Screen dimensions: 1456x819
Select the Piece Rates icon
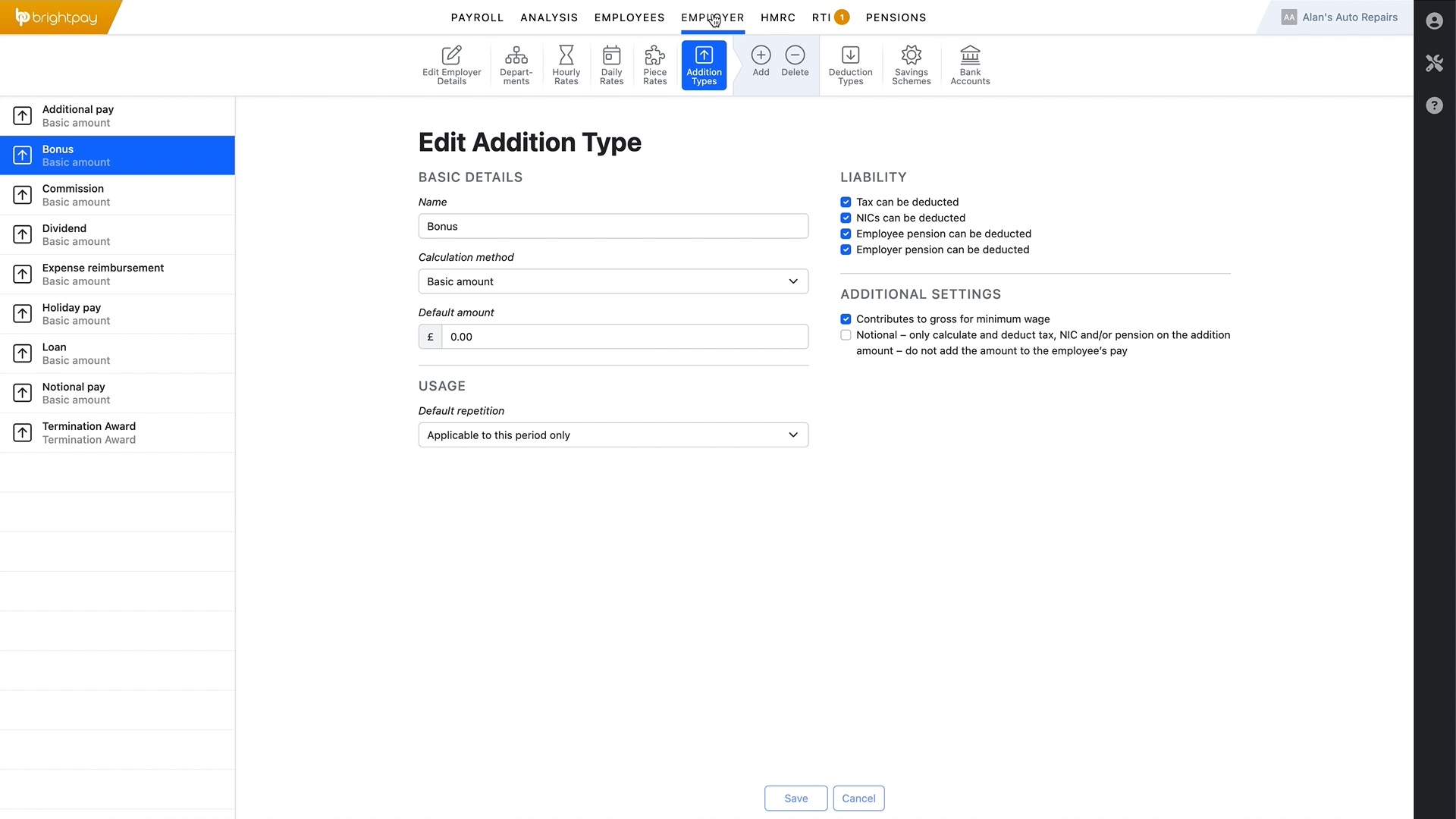pyautogui.click(x=654, y=64)
